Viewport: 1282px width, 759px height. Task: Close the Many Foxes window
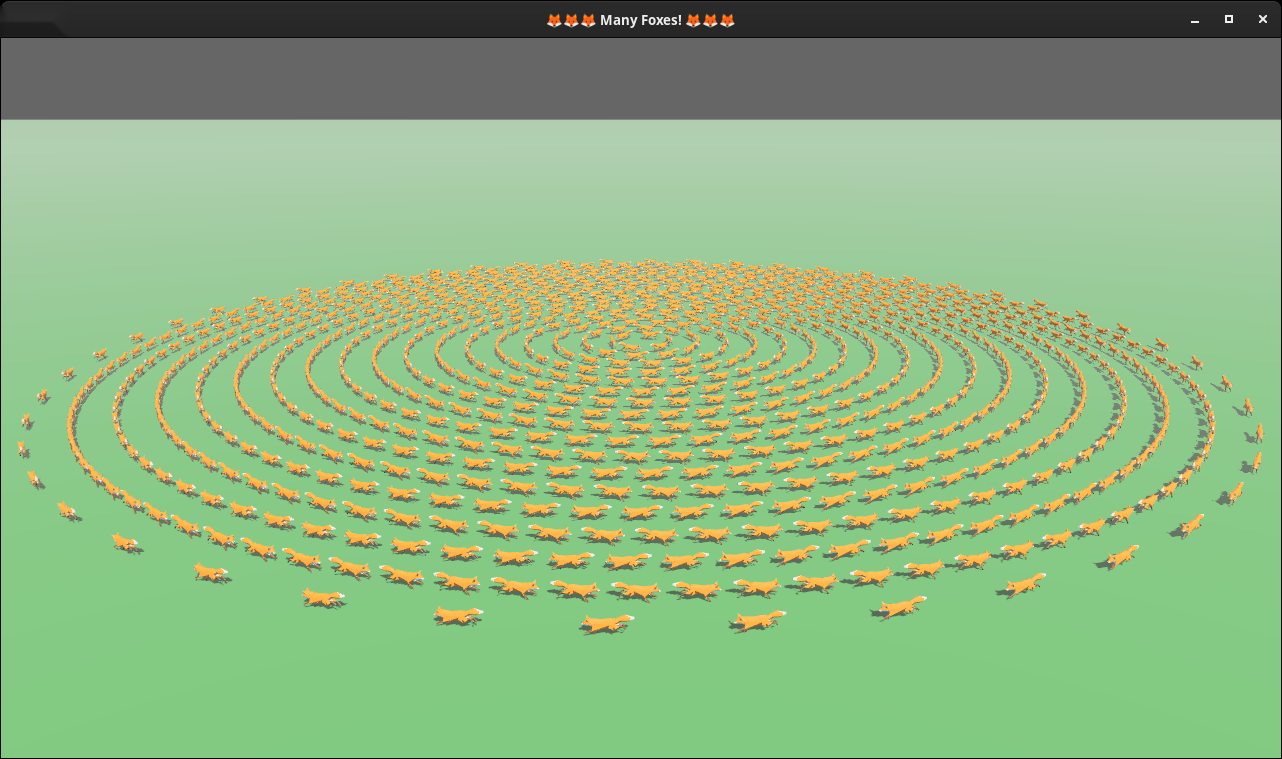[1263, 19]
